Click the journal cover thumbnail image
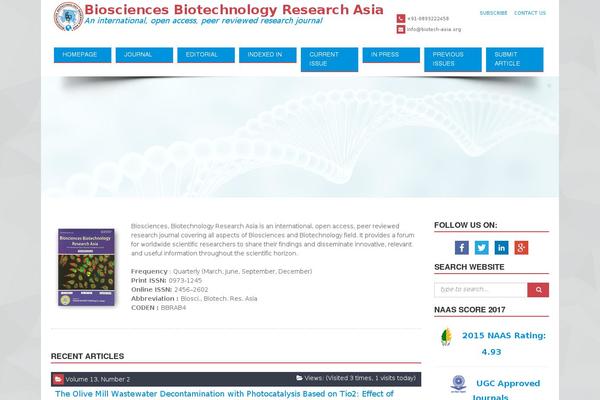 tap(86, 267)
